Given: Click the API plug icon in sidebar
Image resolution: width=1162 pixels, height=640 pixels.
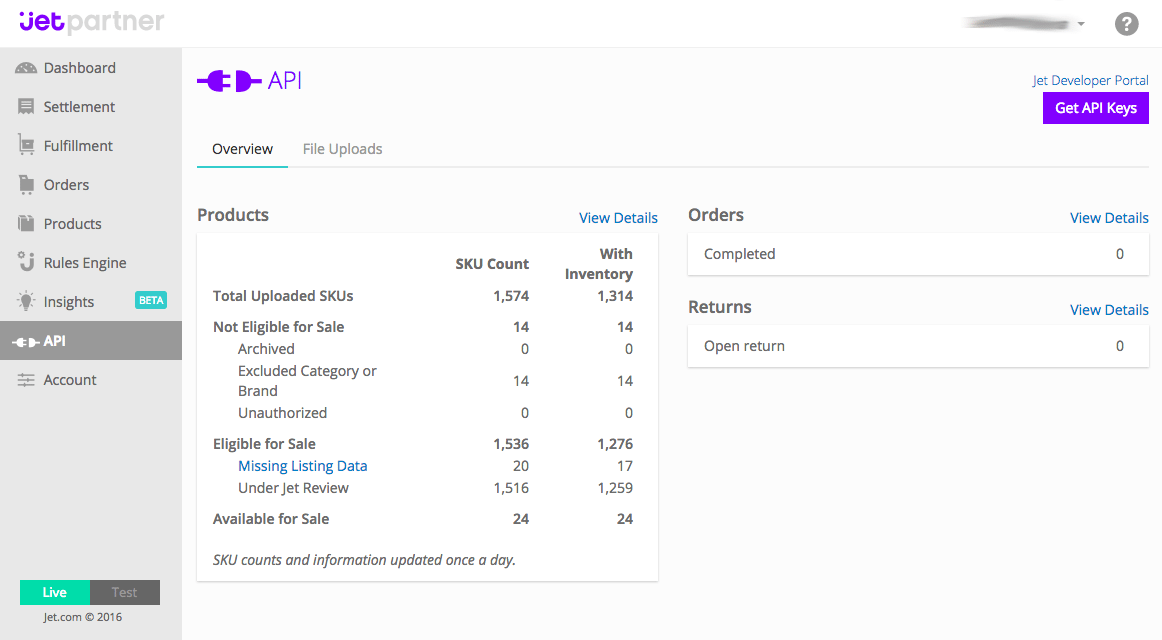Looking at the screenshot, I should (26, 341).
